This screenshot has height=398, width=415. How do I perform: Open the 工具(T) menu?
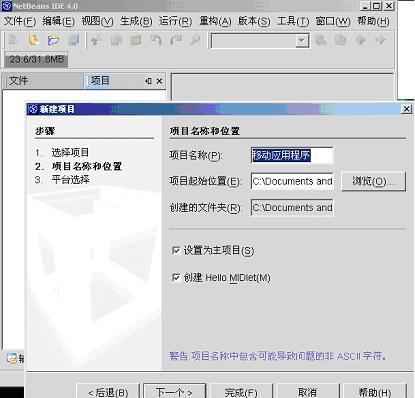[x=293, y=21]
